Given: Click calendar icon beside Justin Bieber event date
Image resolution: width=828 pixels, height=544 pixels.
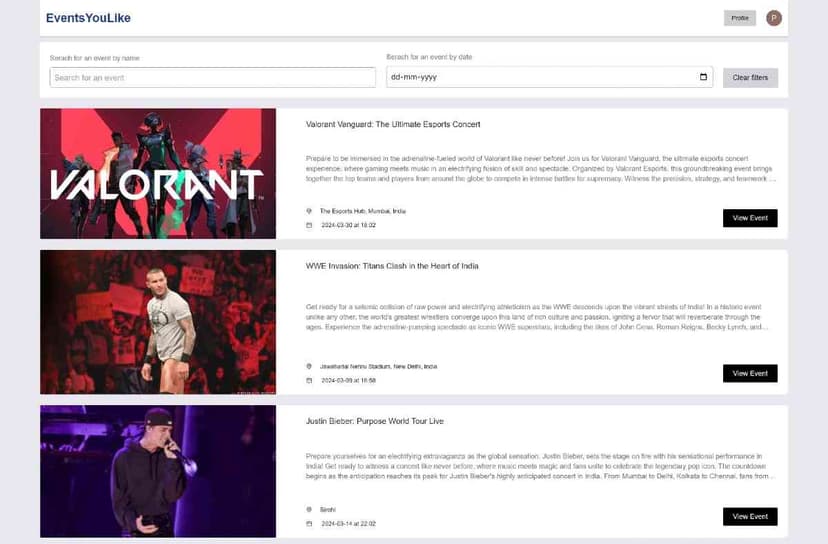Looking at the screenshot, I should coord(310,523).
